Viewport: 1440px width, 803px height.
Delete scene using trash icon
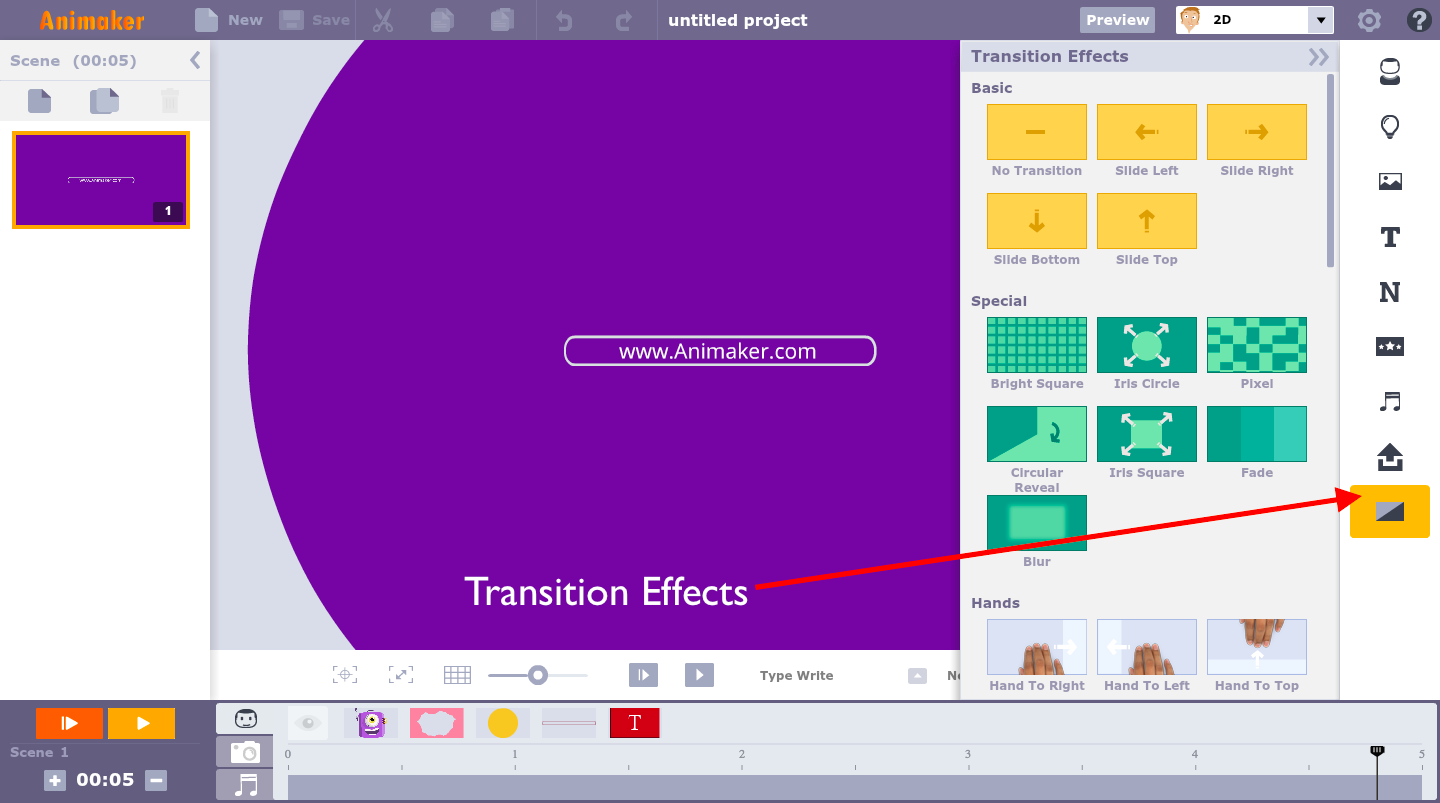click(x=170, y=100)
